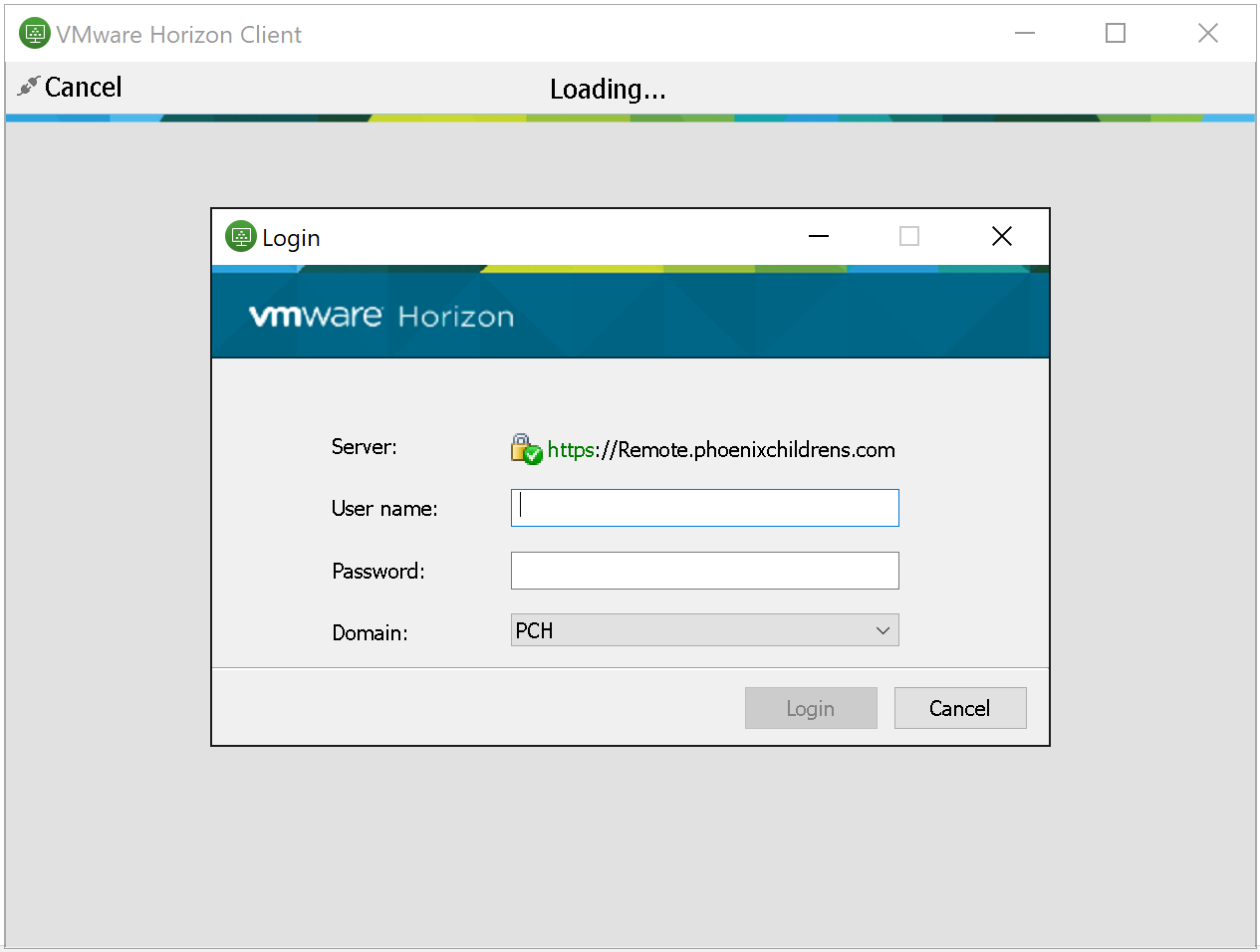1260x952 pixels.
Task: Minimize the main VMware Horizon Client window
Action: pos(1025,34)
